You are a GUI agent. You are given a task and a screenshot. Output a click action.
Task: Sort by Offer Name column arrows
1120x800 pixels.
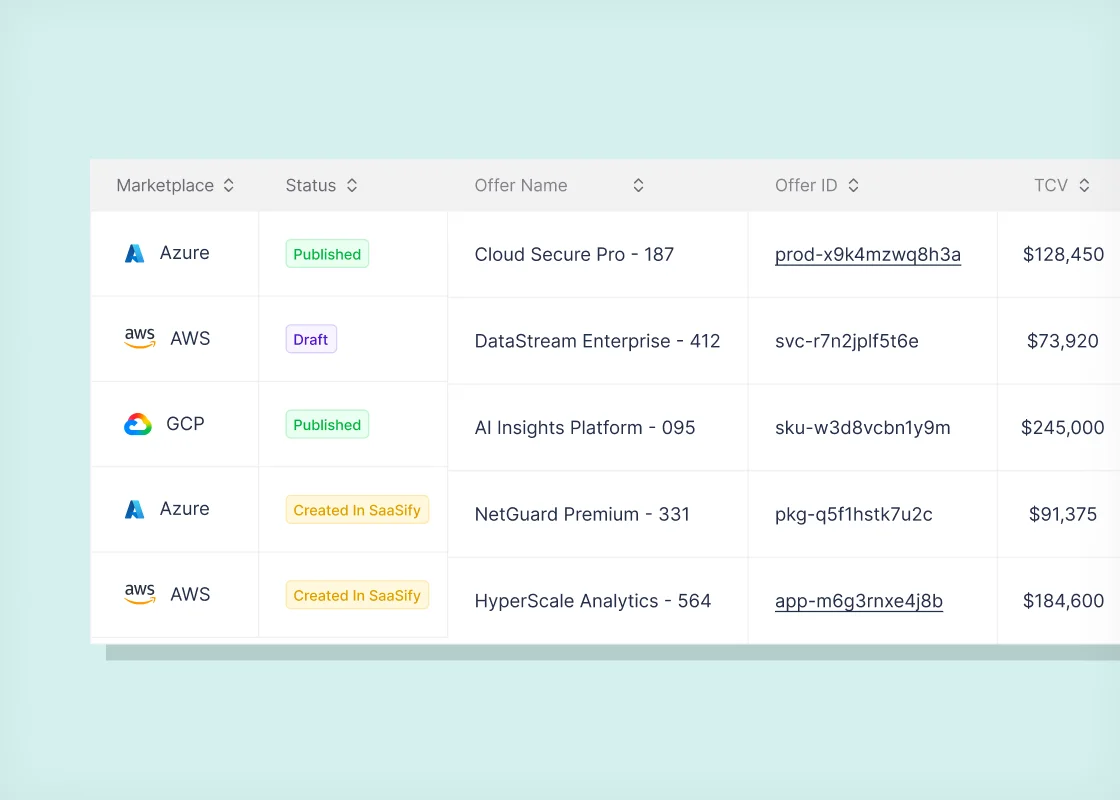point(639,186)
